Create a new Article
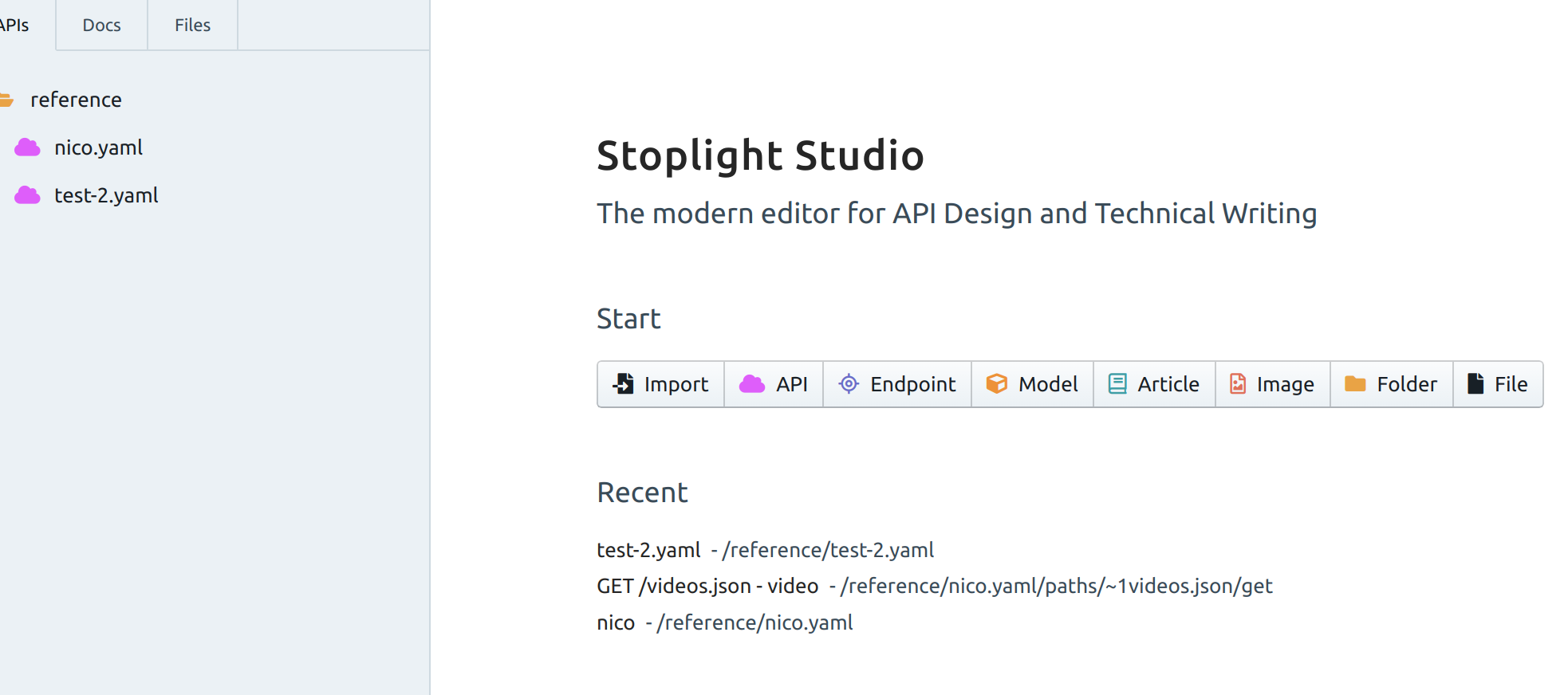Viewport: 1568px width, 695px height. click(1155, 384)
